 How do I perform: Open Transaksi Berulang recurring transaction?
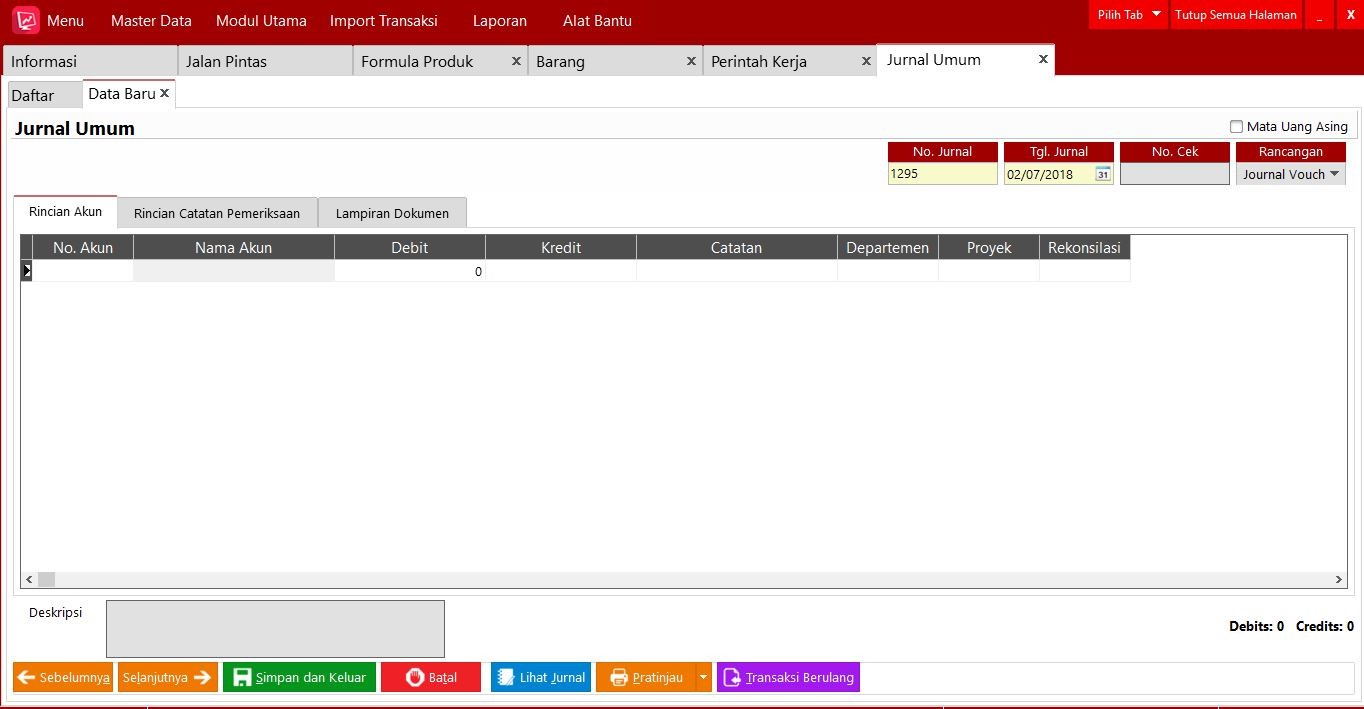click(x=788, y=677)
